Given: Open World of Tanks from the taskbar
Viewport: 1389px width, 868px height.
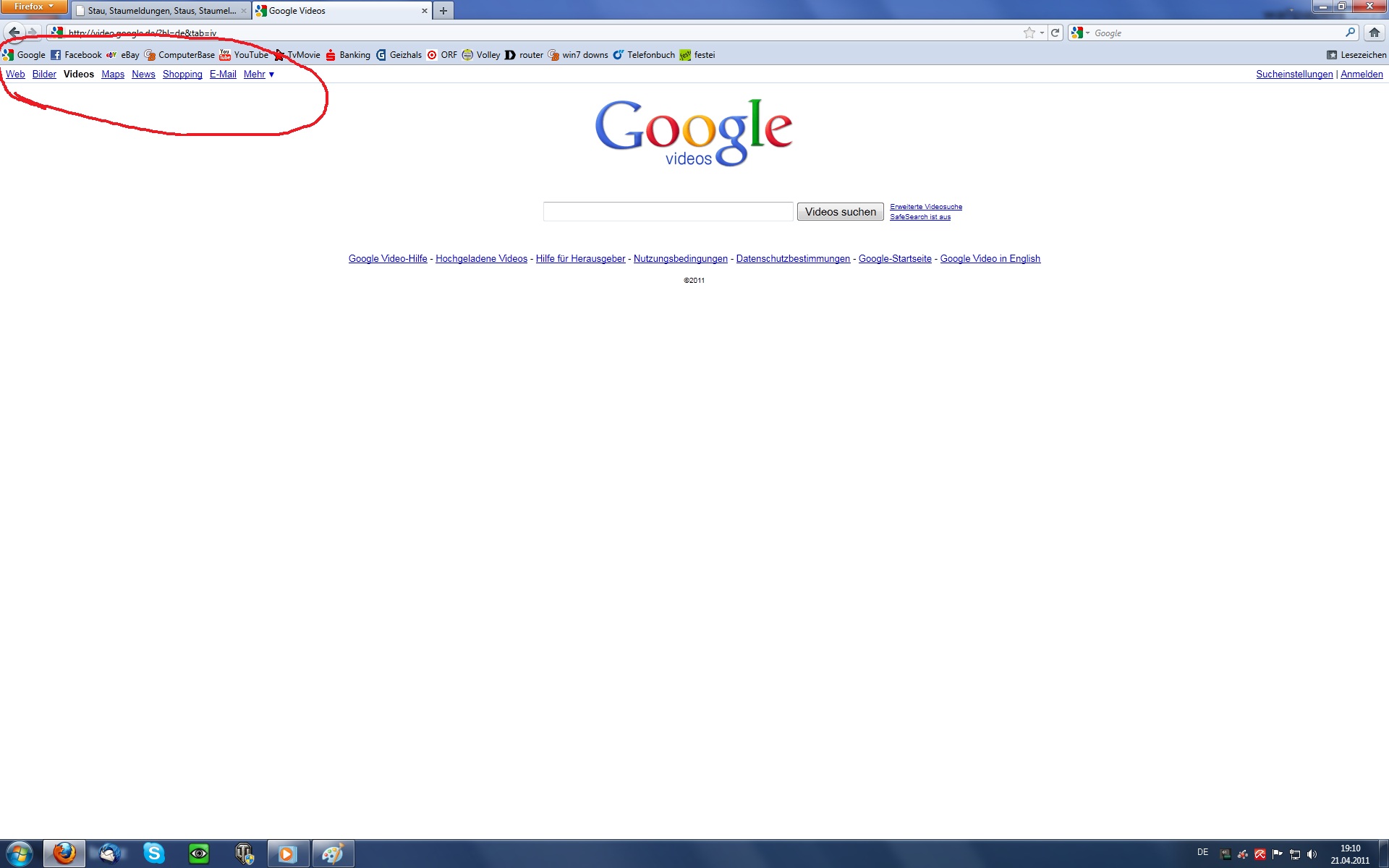Looking at the screenshot, I should 245,854.
